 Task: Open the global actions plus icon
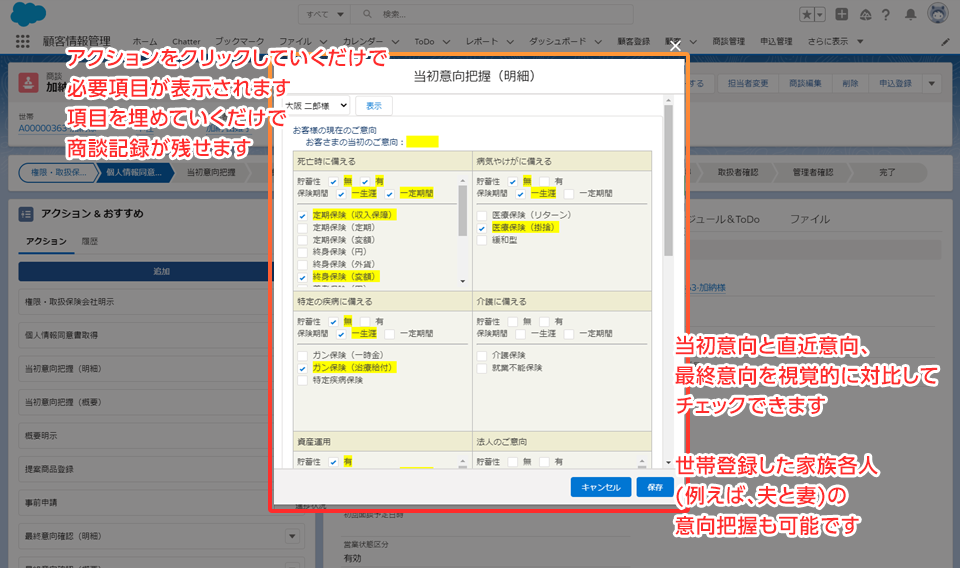(843, 14)
